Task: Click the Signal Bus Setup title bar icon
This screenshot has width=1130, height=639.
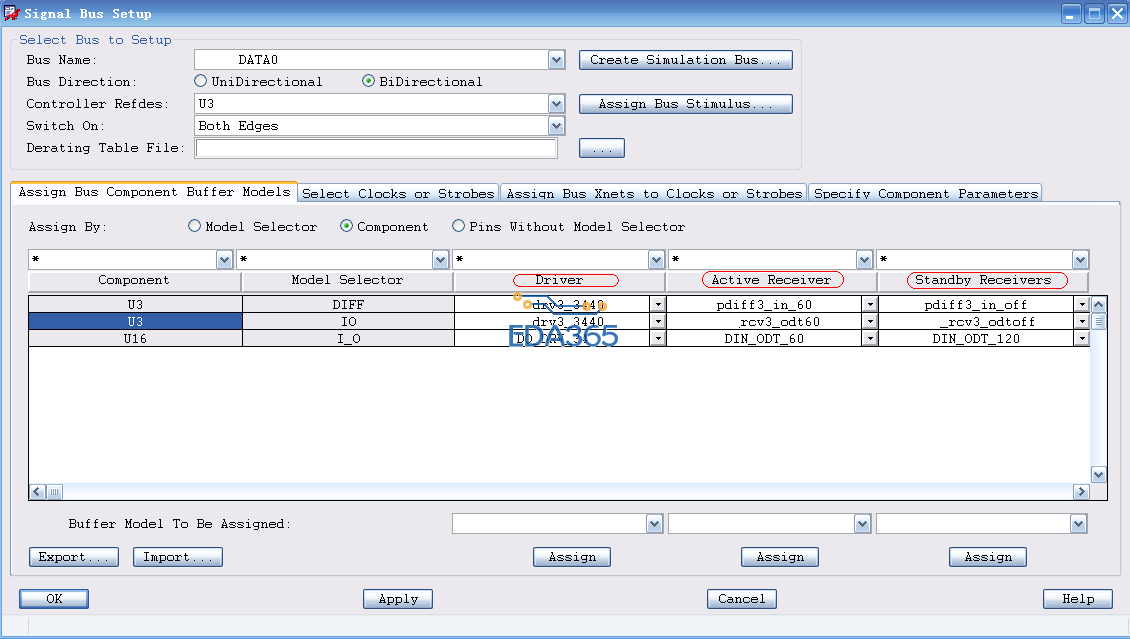Action: (x=11, y=13)
